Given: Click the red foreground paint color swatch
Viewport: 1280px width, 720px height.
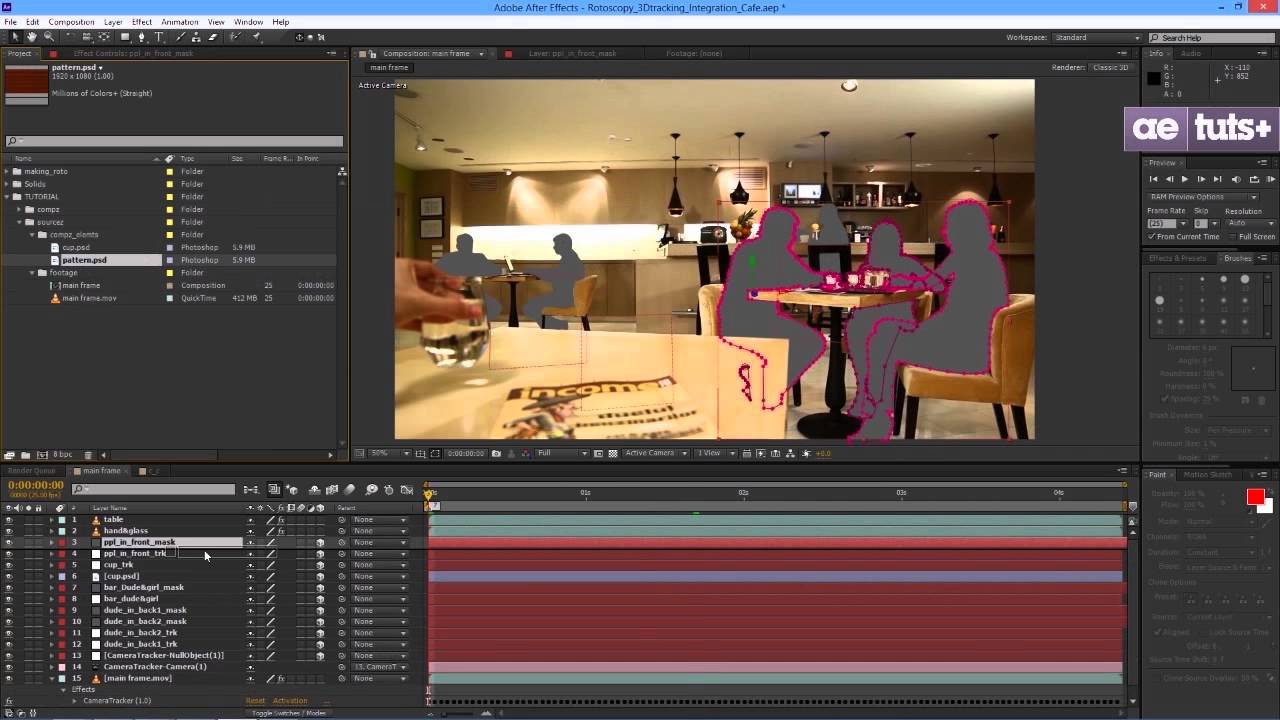Looking at the screenshot, I should [x=1255, y=497].
